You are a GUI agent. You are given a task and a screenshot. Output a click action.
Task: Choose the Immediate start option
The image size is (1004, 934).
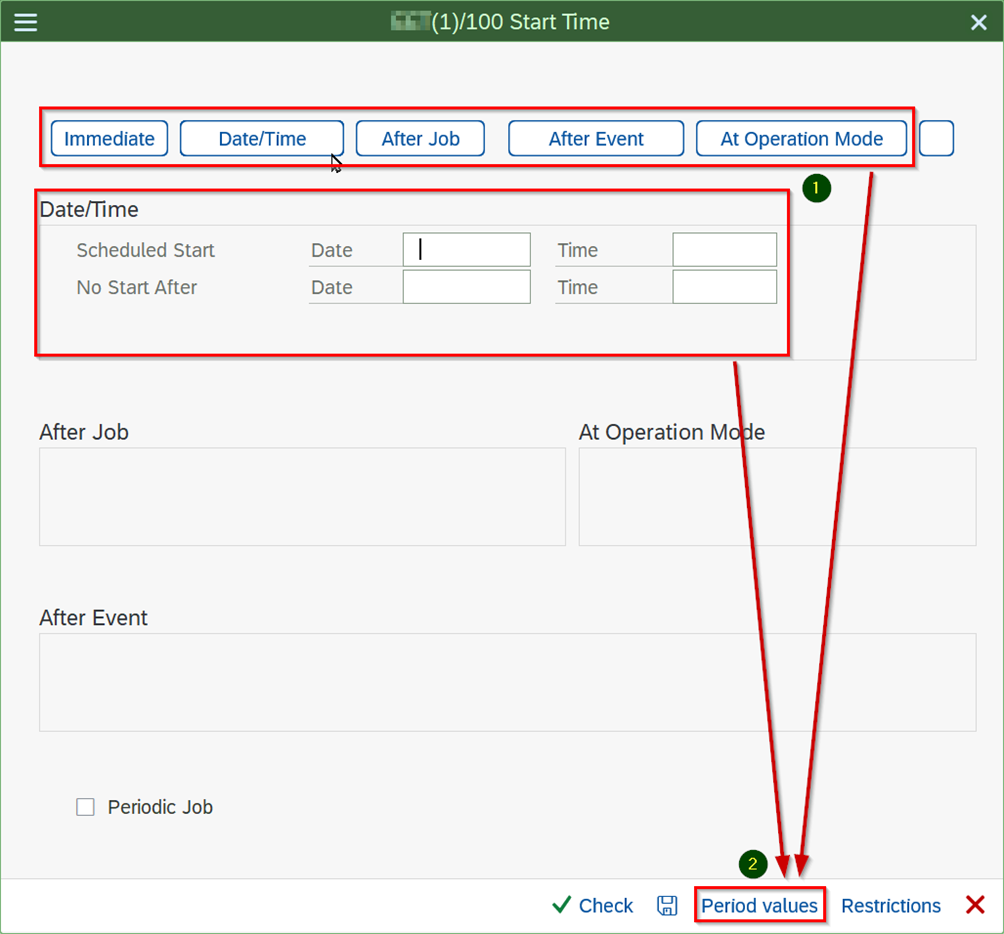[109, 139]
